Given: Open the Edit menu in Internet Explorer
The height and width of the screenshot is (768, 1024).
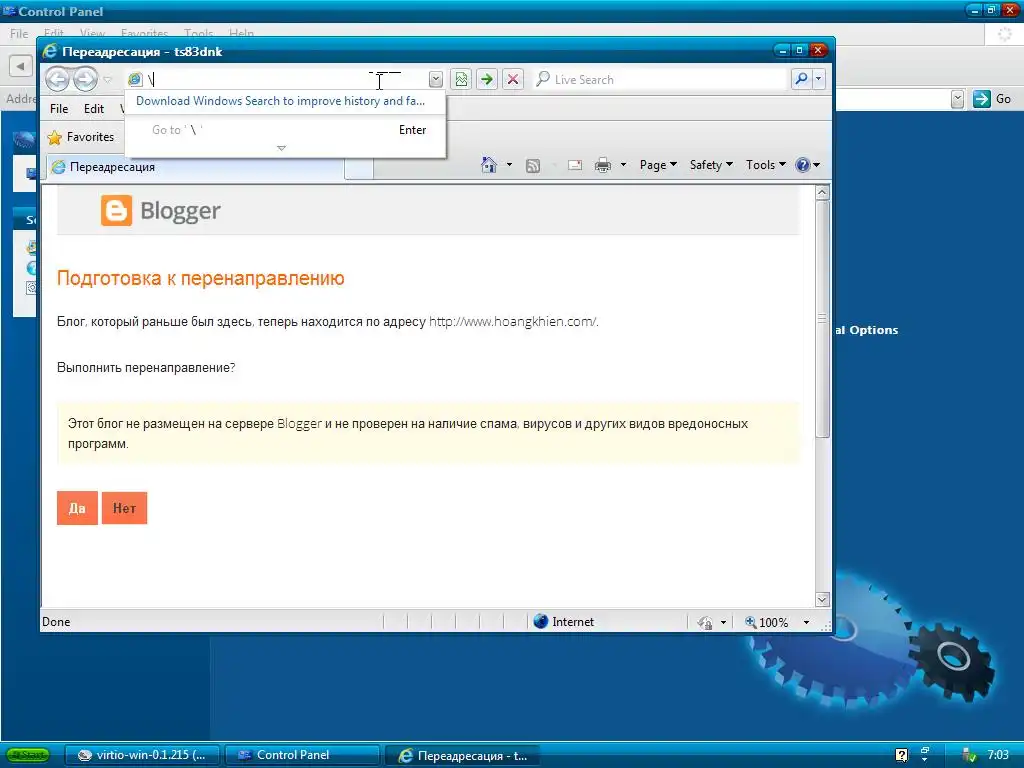Looking at the screenshot, I should pos(93,109).
